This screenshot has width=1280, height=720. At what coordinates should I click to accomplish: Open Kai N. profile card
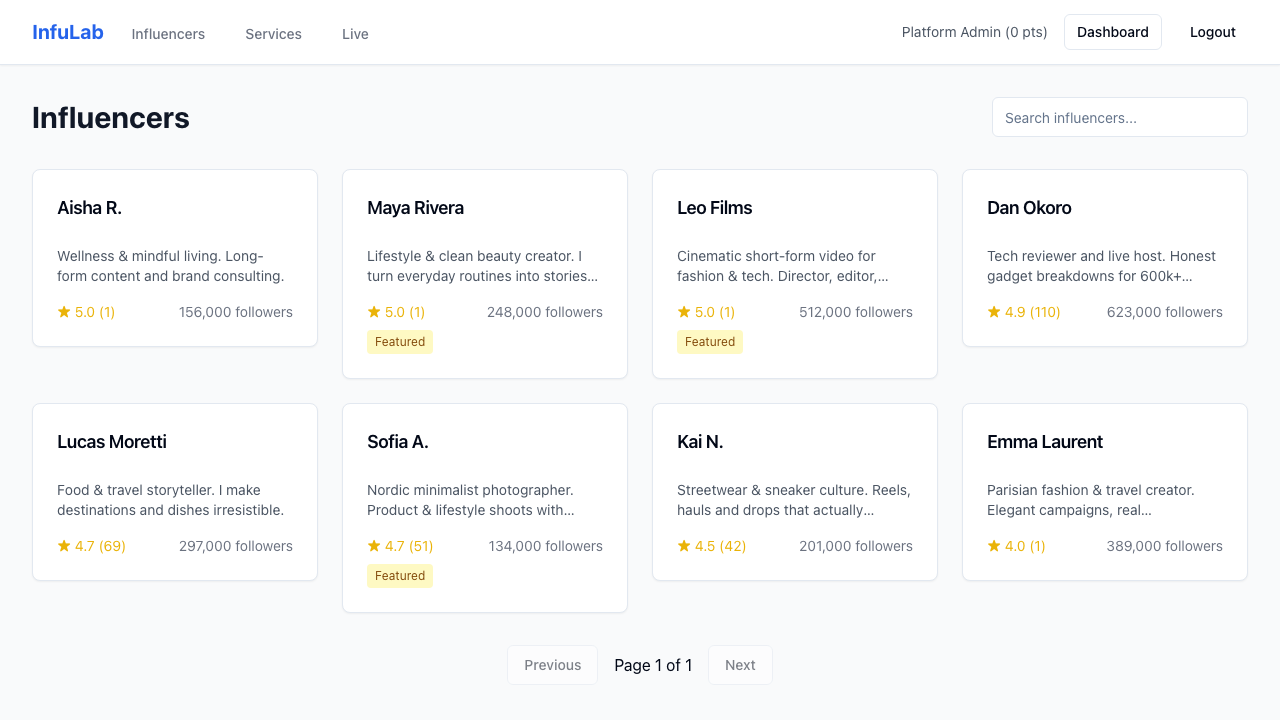pyautogui.click(x=795, y=492)
